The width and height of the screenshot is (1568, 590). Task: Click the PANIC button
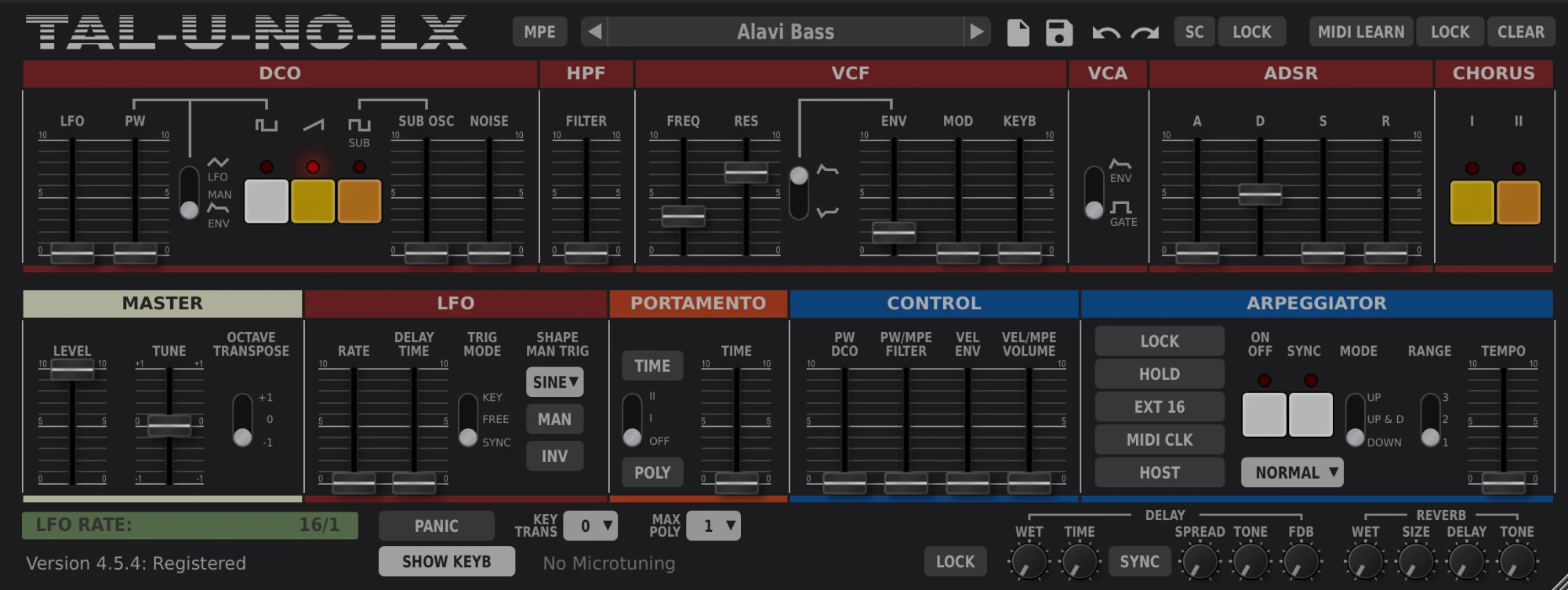coord(437,526)
